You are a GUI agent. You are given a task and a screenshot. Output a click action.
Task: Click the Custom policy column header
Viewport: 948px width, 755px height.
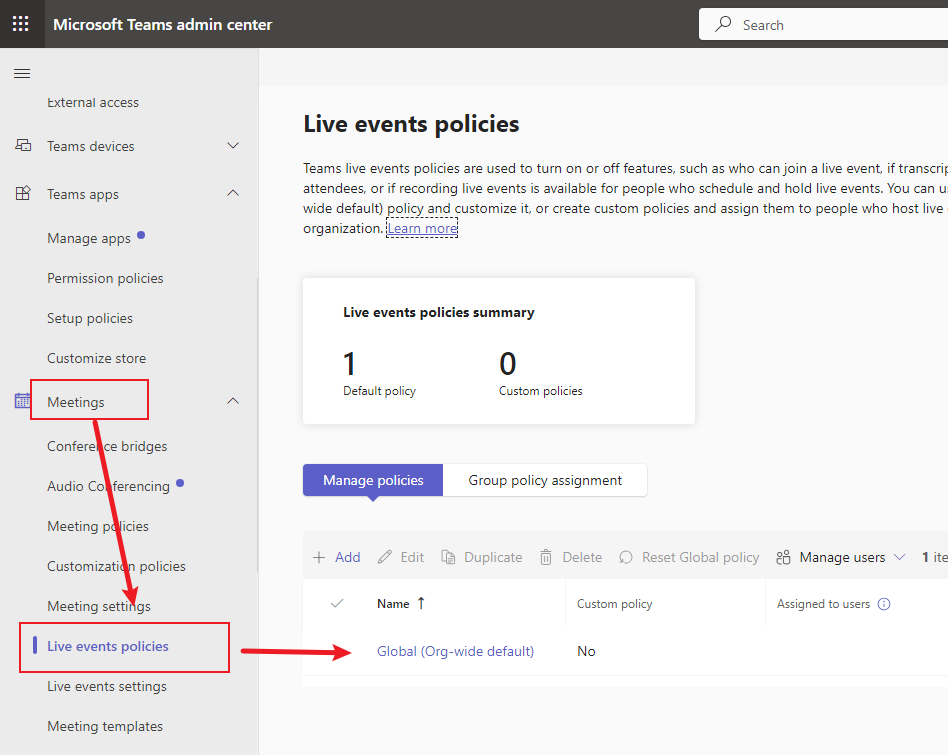click(x=614, y=604)
